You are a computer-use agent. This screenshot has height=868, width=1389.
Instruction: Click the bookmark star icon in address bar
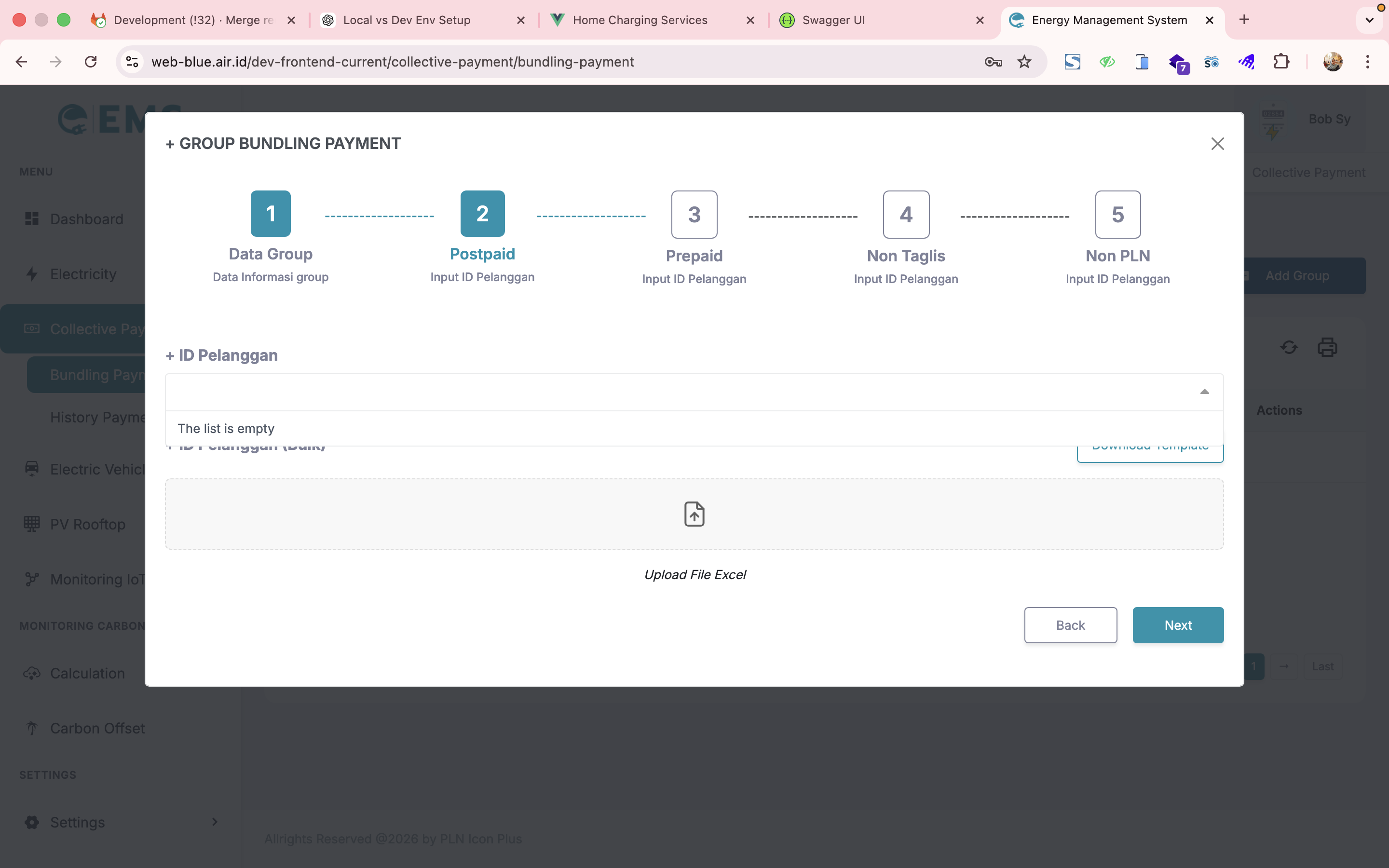1024,62
